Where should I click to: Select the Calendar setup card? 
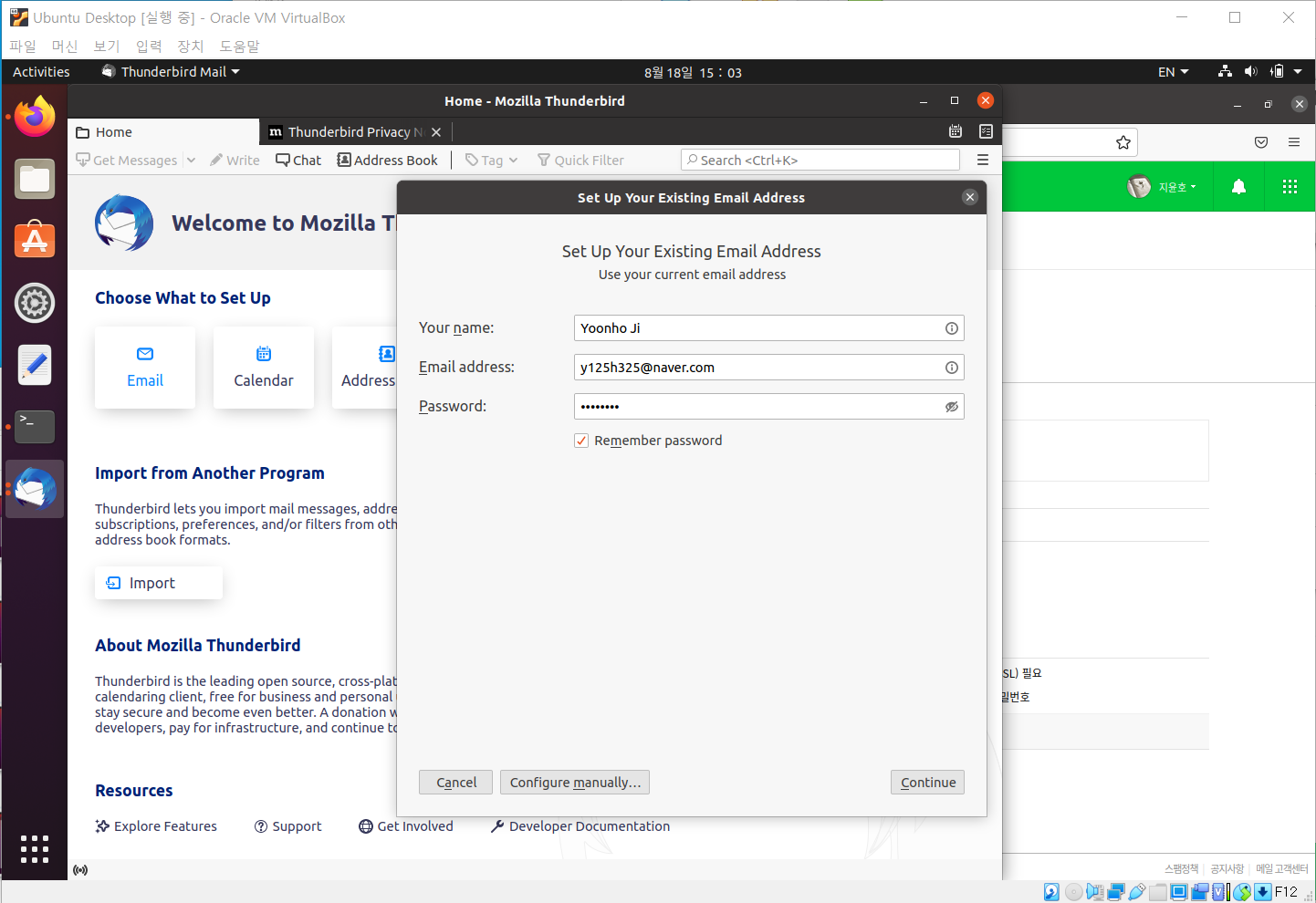tap(264, 367)
